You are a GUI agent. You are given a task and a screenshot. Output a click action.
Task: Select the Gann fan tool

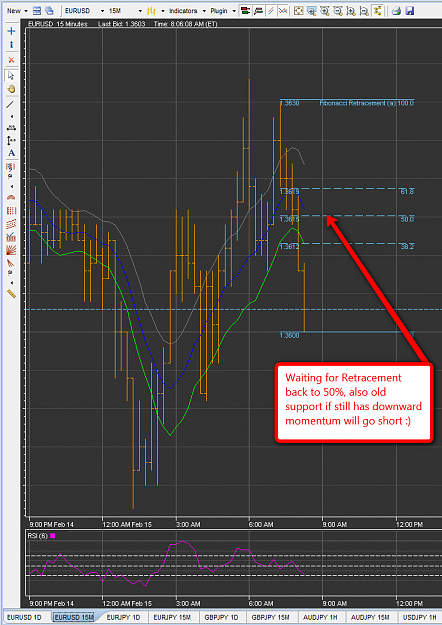[11, 250]
